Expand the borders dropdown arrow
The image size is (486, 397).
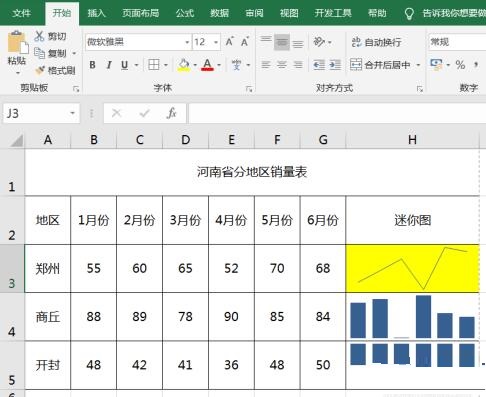point(166,65)
